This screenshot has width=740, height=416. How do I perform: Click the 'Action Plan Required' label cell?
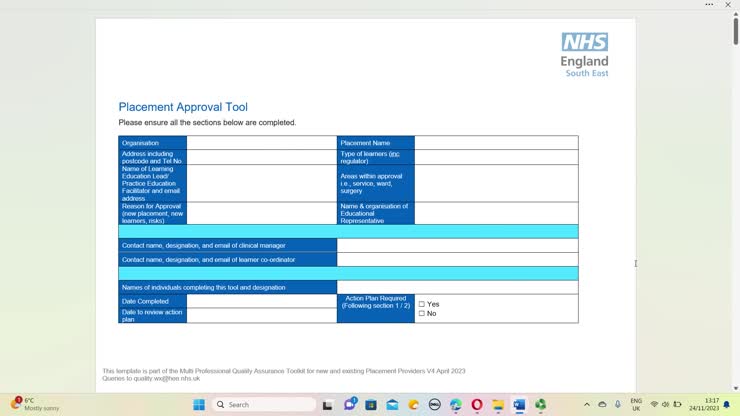coord(376,308)
